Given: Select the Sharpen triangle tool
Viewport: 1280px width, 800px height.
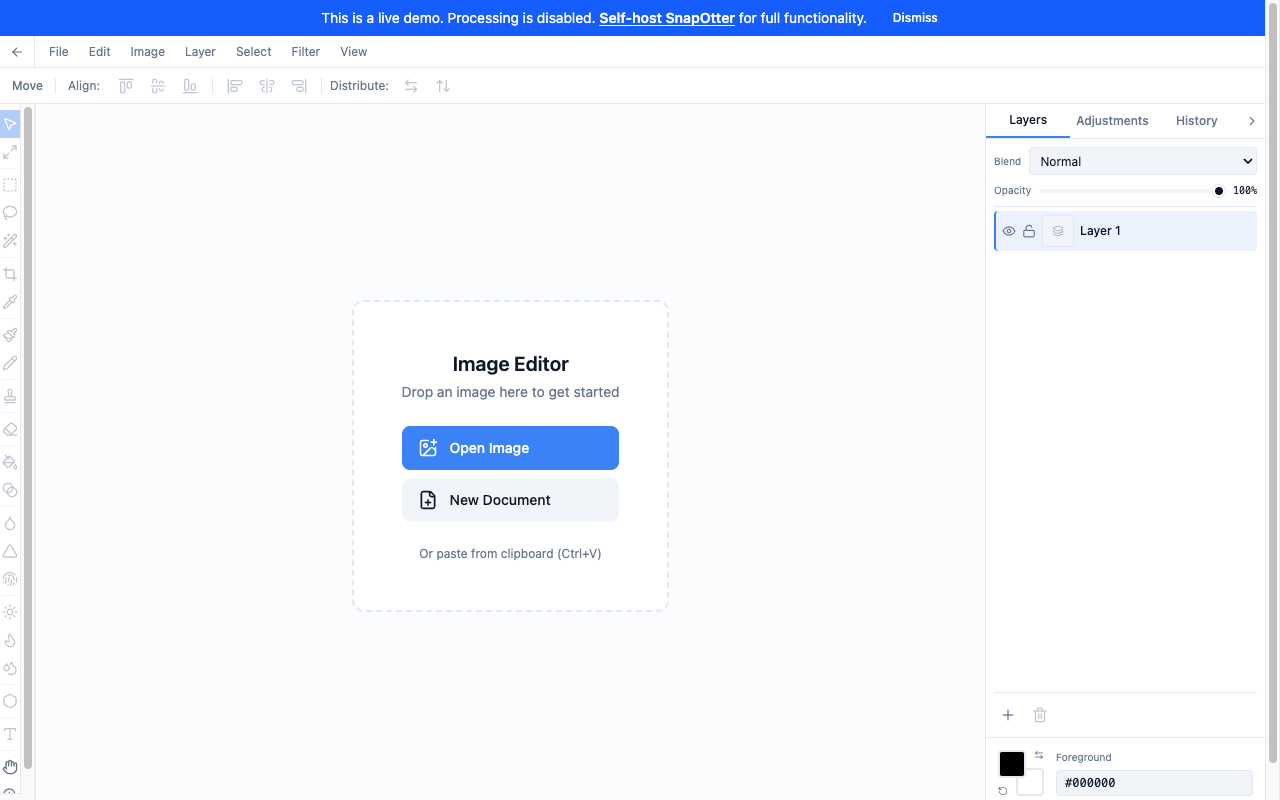Looking at the screenshot, I should 10,551.
